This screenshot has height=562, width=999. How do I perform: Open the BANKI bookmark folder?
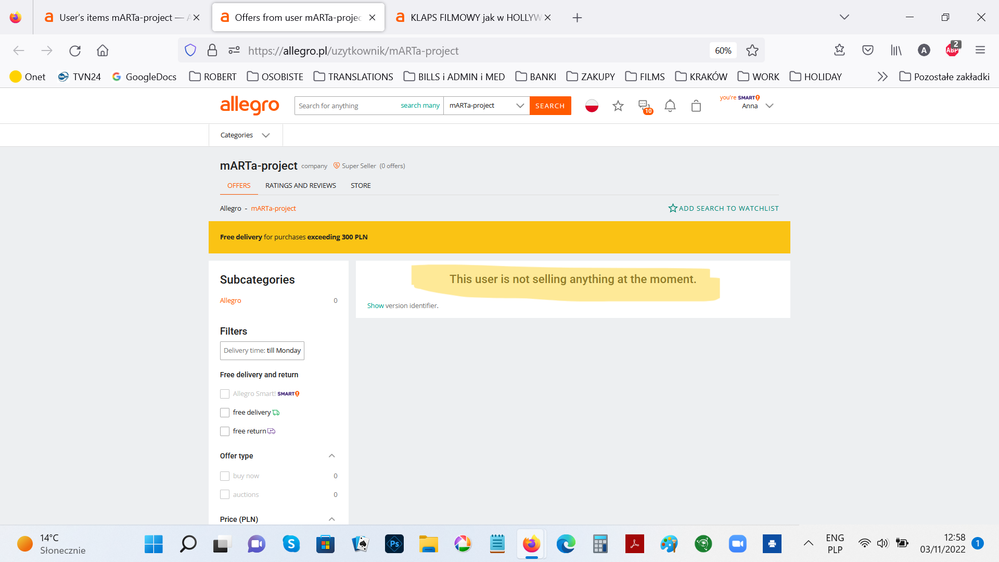(x=536, y=76)
